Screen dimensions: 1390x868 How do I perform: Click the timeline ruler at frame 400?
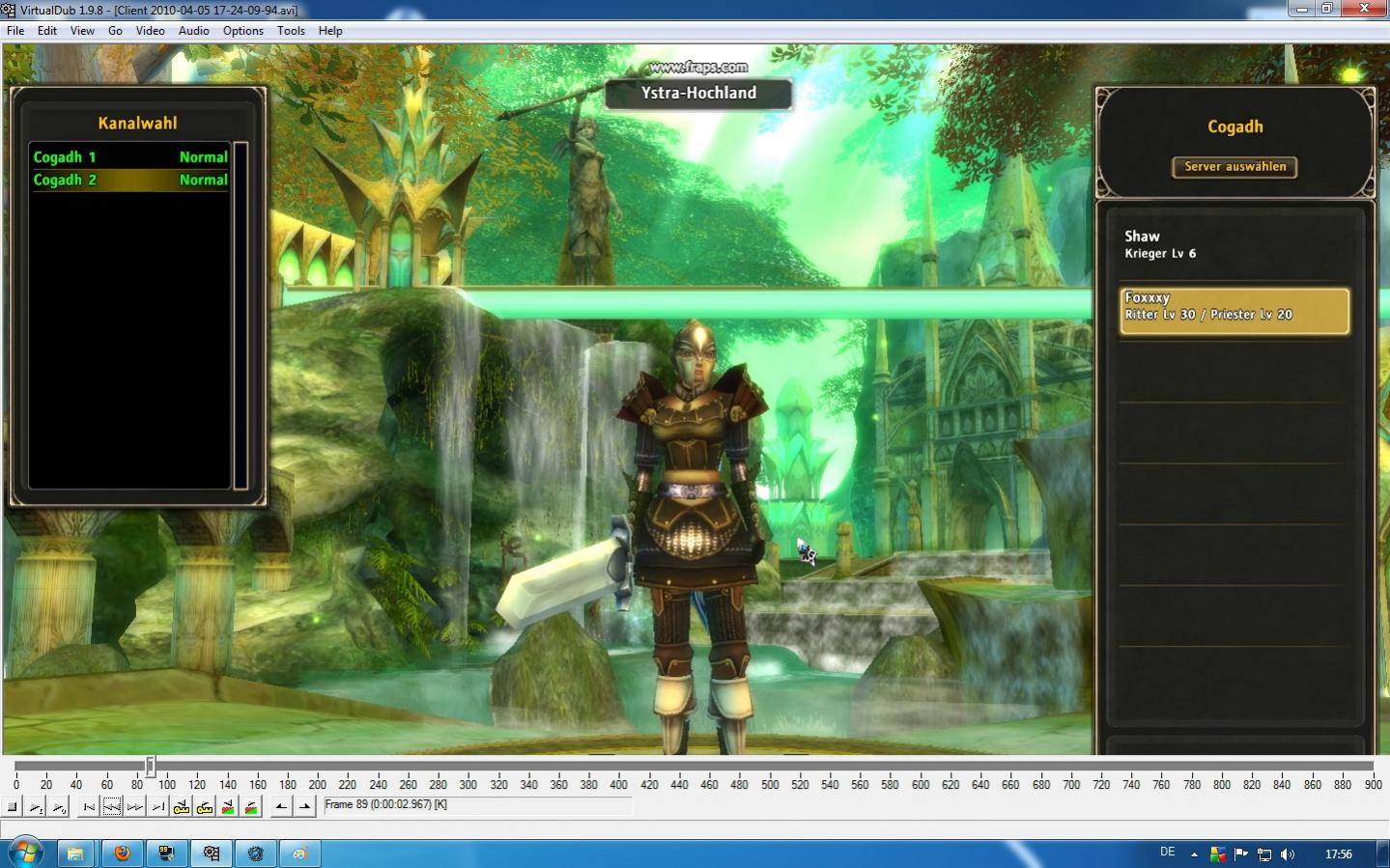(619, 785)
